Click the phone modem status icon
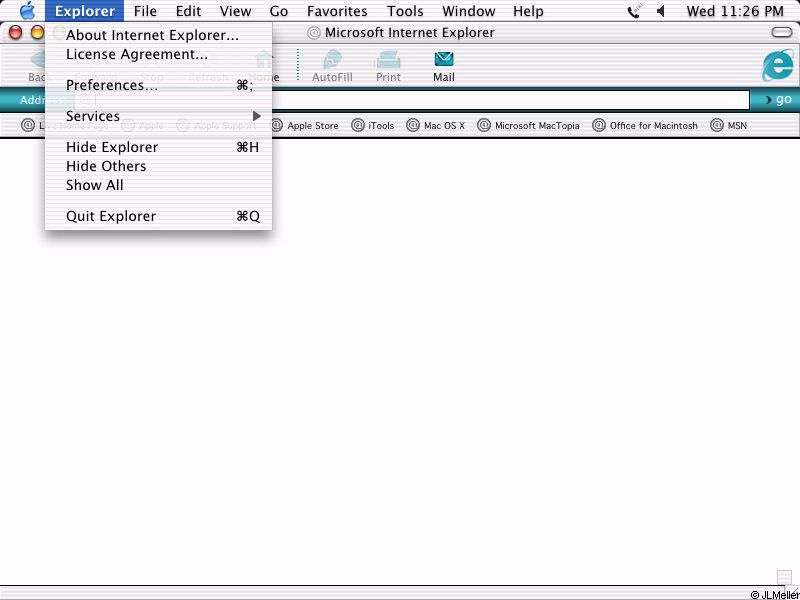Image resolution: width=800 pixels, height=600 pixels. coord(634,11)
